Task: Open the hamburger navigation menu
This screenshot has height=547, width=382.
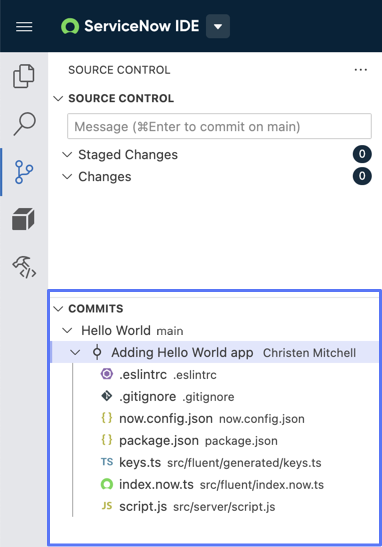Action: coord(24,27)
